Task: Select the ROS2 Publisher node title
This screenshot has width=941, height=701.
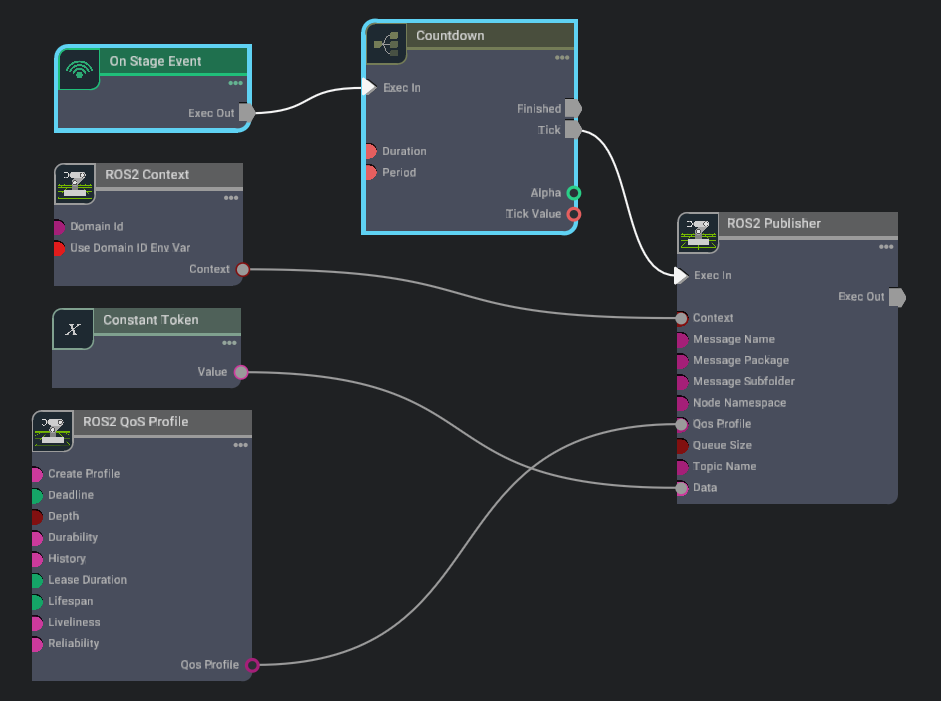Action: [x=773, y=224]
